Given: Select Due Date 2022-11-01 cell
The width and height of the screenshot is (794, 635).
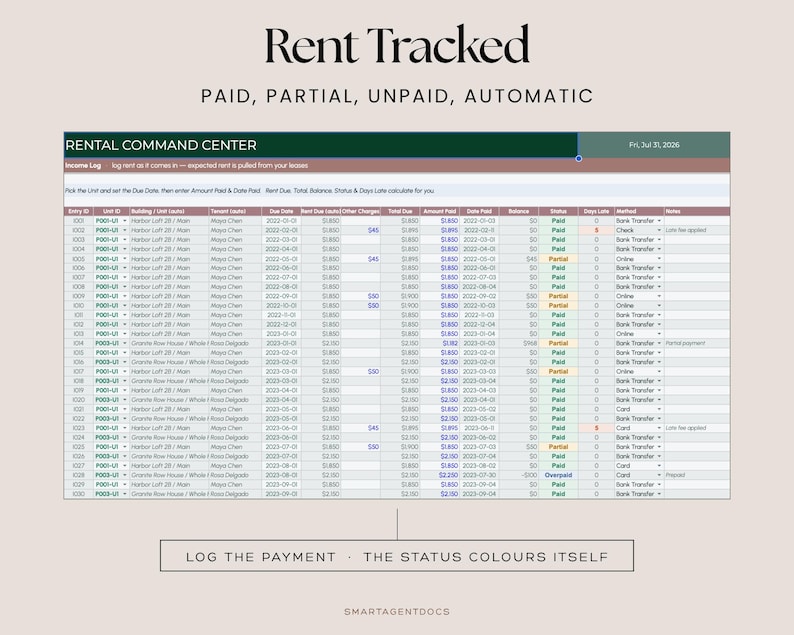Looking at the screenshot, I should (x=281, y=315).
